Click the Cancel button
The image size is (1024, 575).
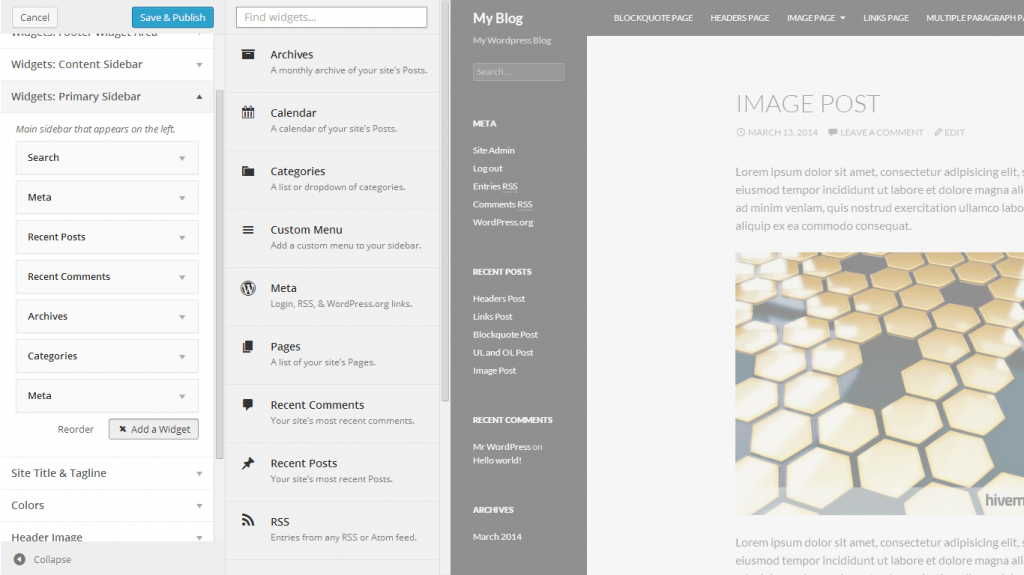35,17
